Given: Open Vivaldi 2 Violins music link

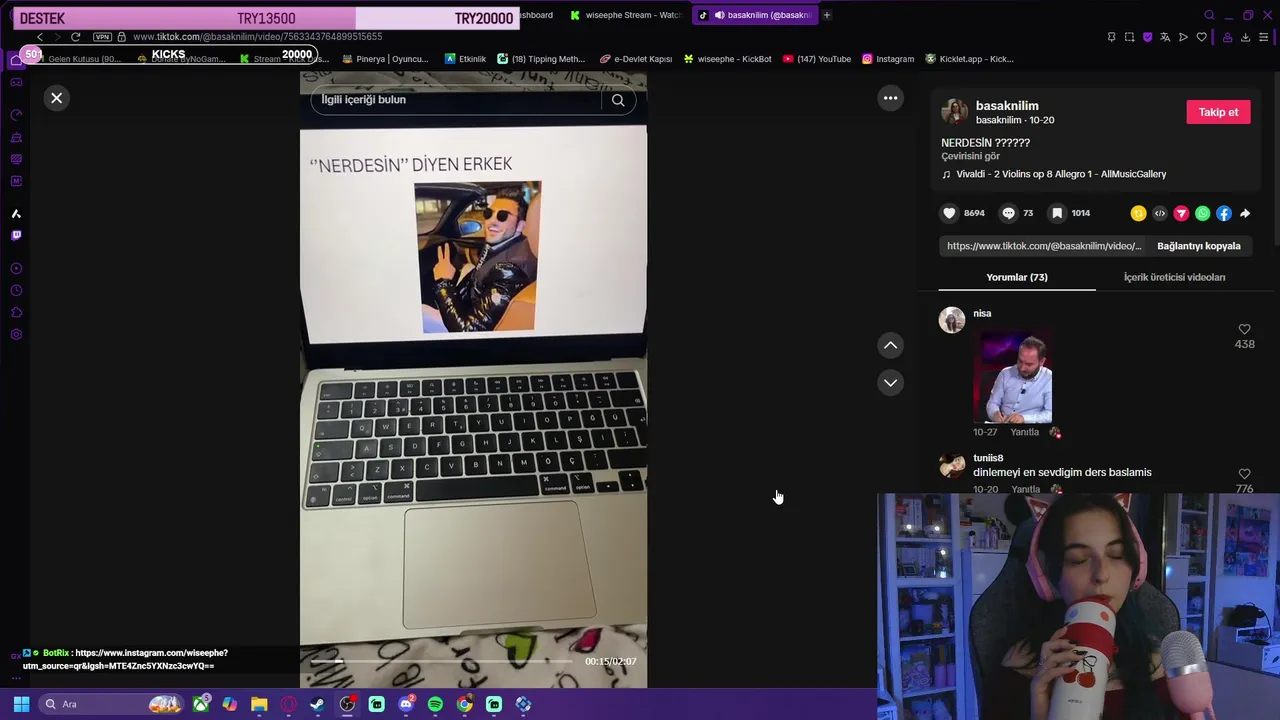Looking at the screenshot, I should pyautogui.click(x=1061, y=174).
